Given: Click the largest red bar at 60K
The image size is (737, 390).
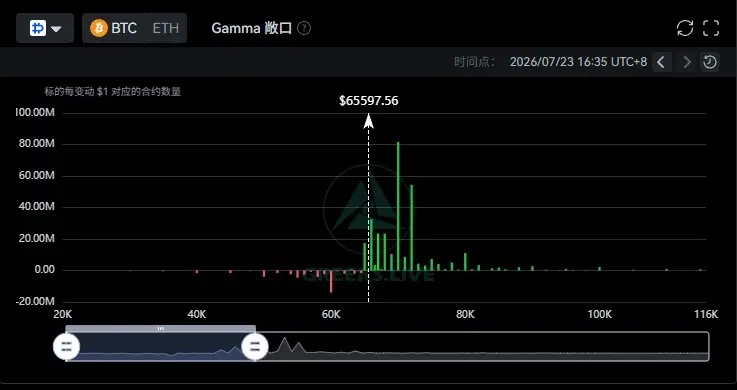Looking at the screenshot, I should click(331, 281).
